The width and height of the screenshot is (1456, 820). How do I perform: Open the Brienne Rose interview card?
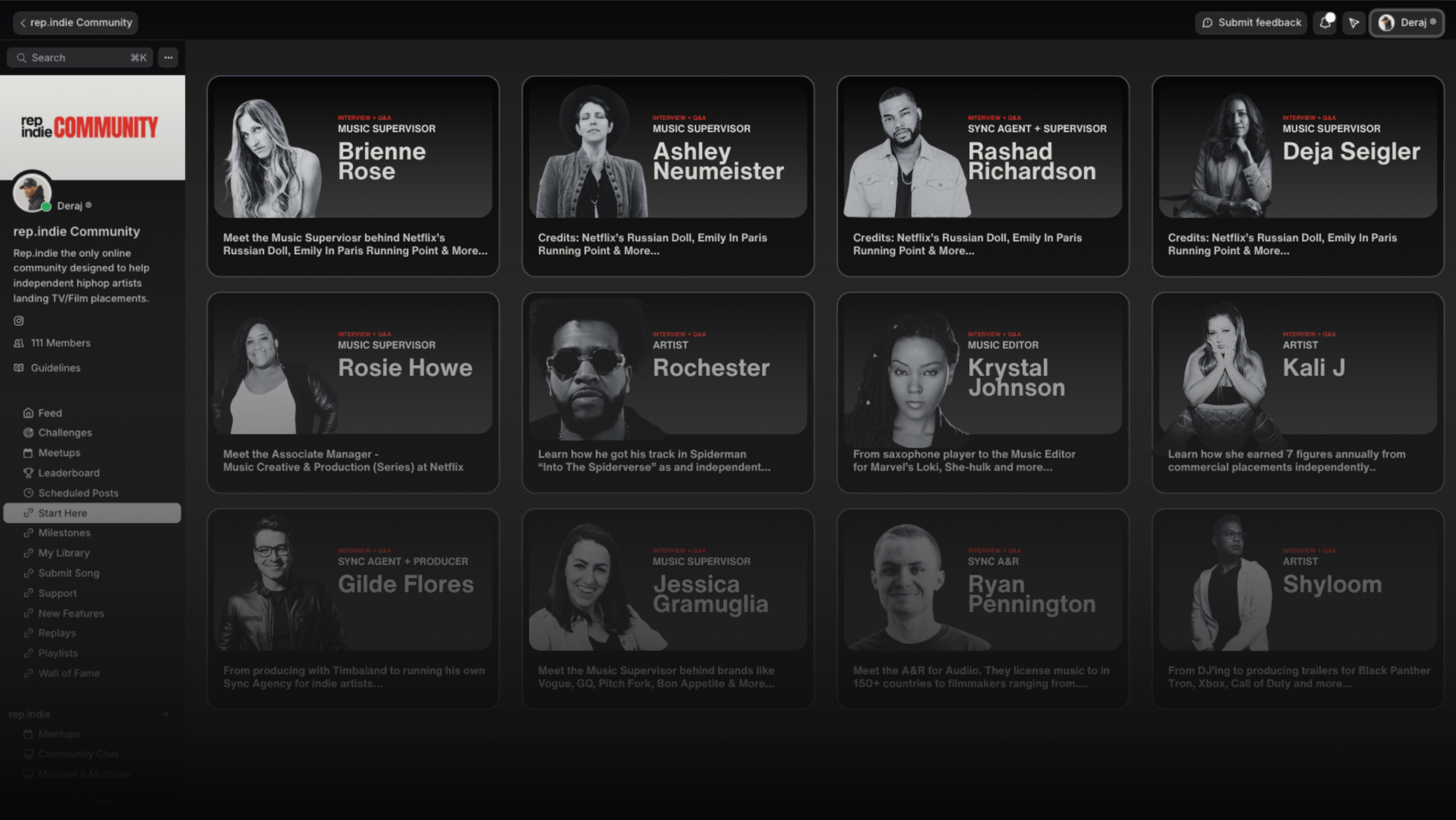[353, 176]
